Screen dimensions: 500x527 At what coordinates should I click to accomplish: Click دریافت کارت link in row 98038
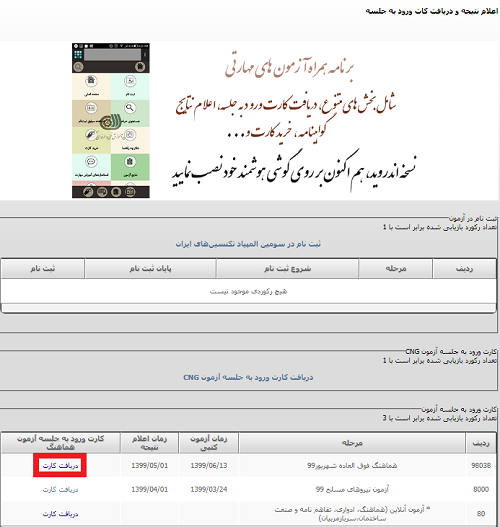click(60, 465)
